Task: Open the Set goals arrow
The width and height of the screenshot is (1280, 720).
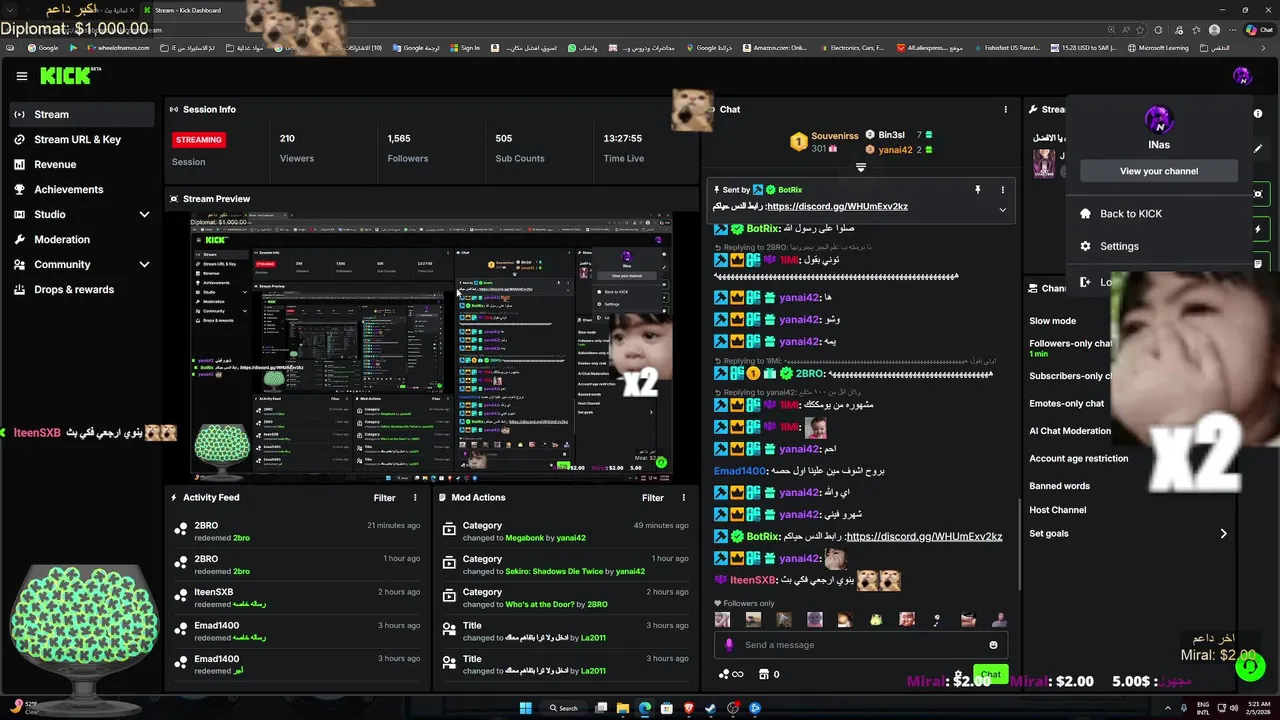Action: point(1222,534)
